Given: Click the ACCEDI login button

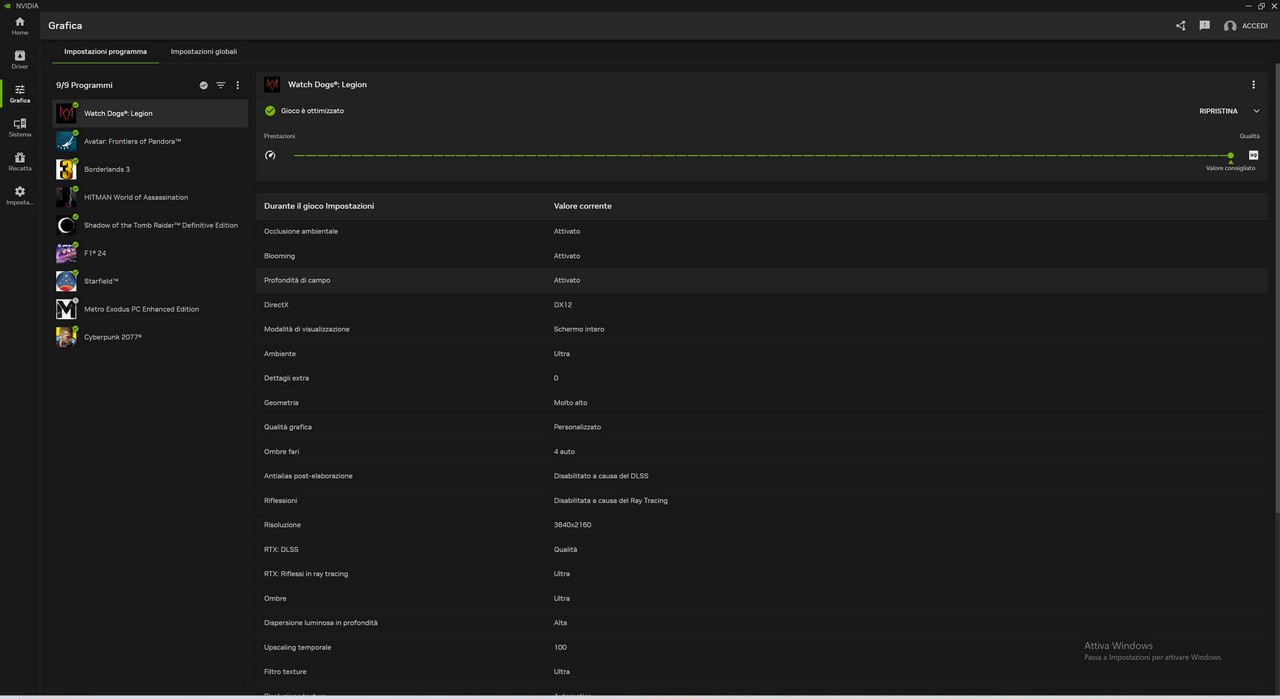Looking at the screenshot, I should pos(1246,26).
